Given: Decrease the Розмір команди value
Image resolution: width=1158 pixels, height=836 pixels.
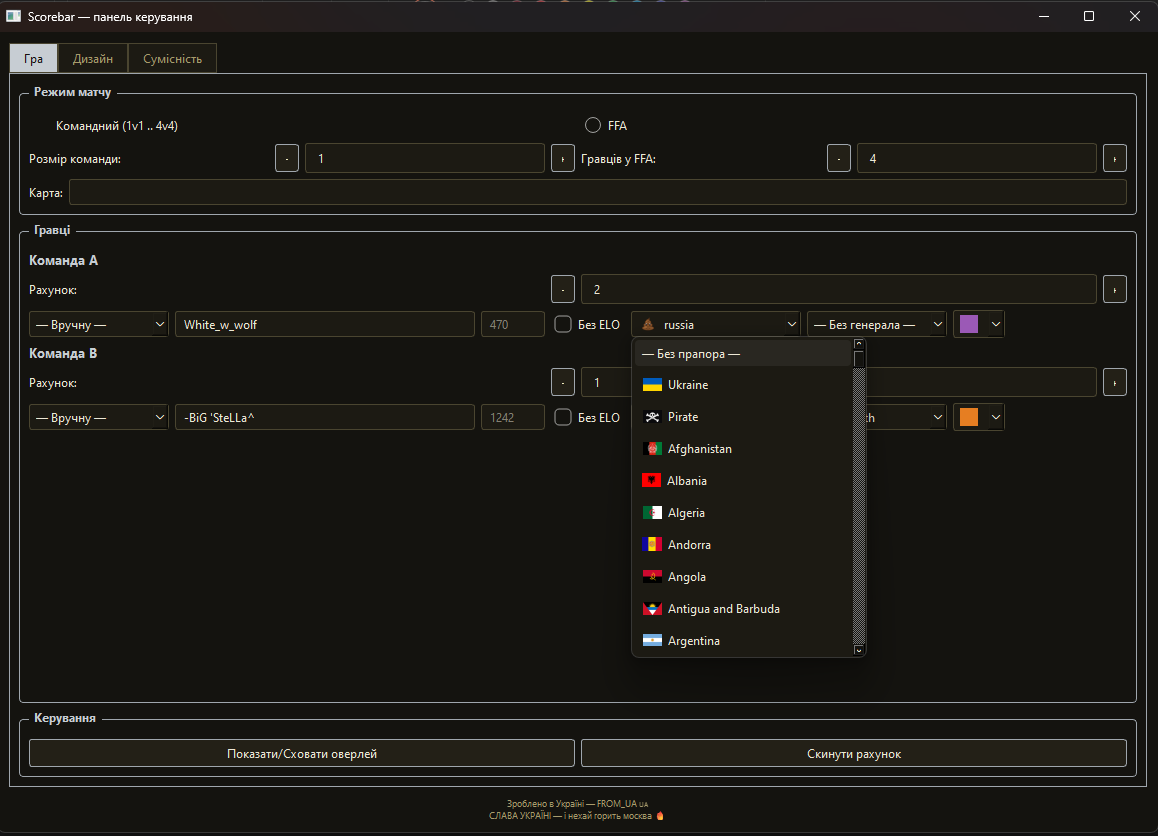Looking at the screenshot, I should [287, 158].
